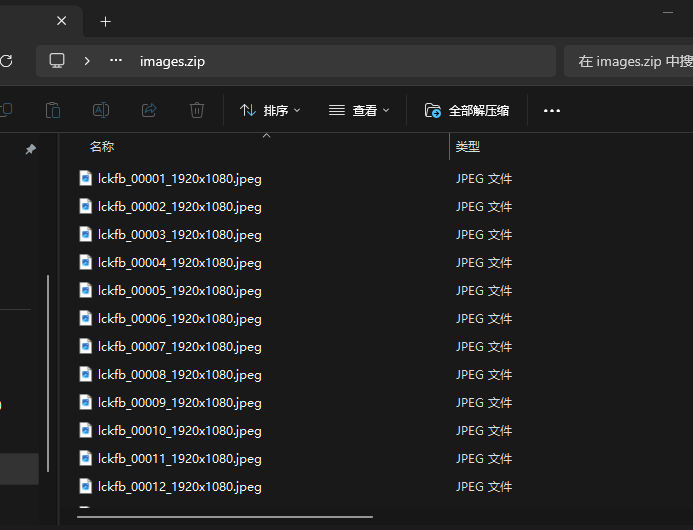
Task: Click the rename icon in the toolbar
Action: point(101,110)
